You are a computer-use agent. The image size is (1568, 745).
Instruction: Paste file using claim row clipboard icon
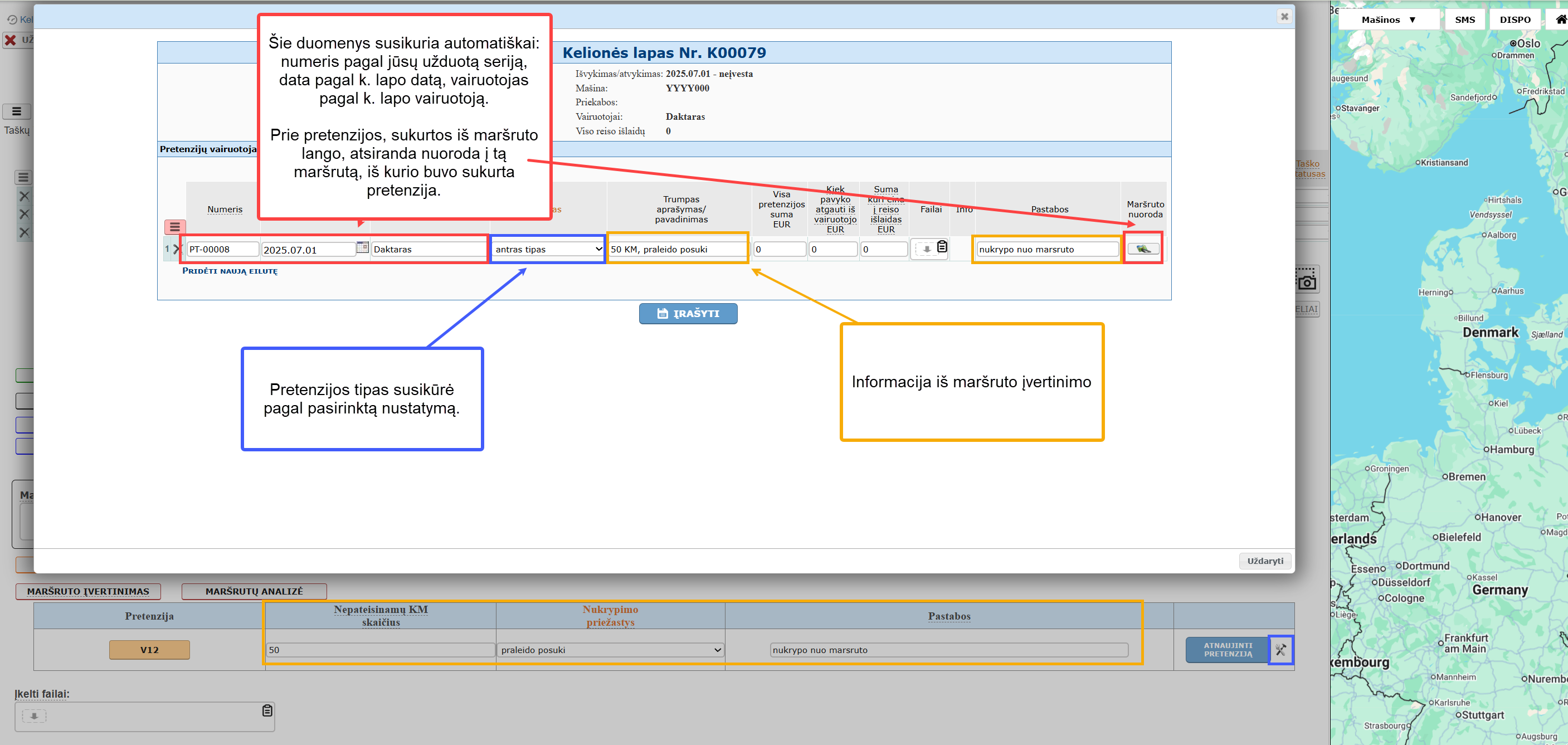pyautogui.click(x=942, y=246)
